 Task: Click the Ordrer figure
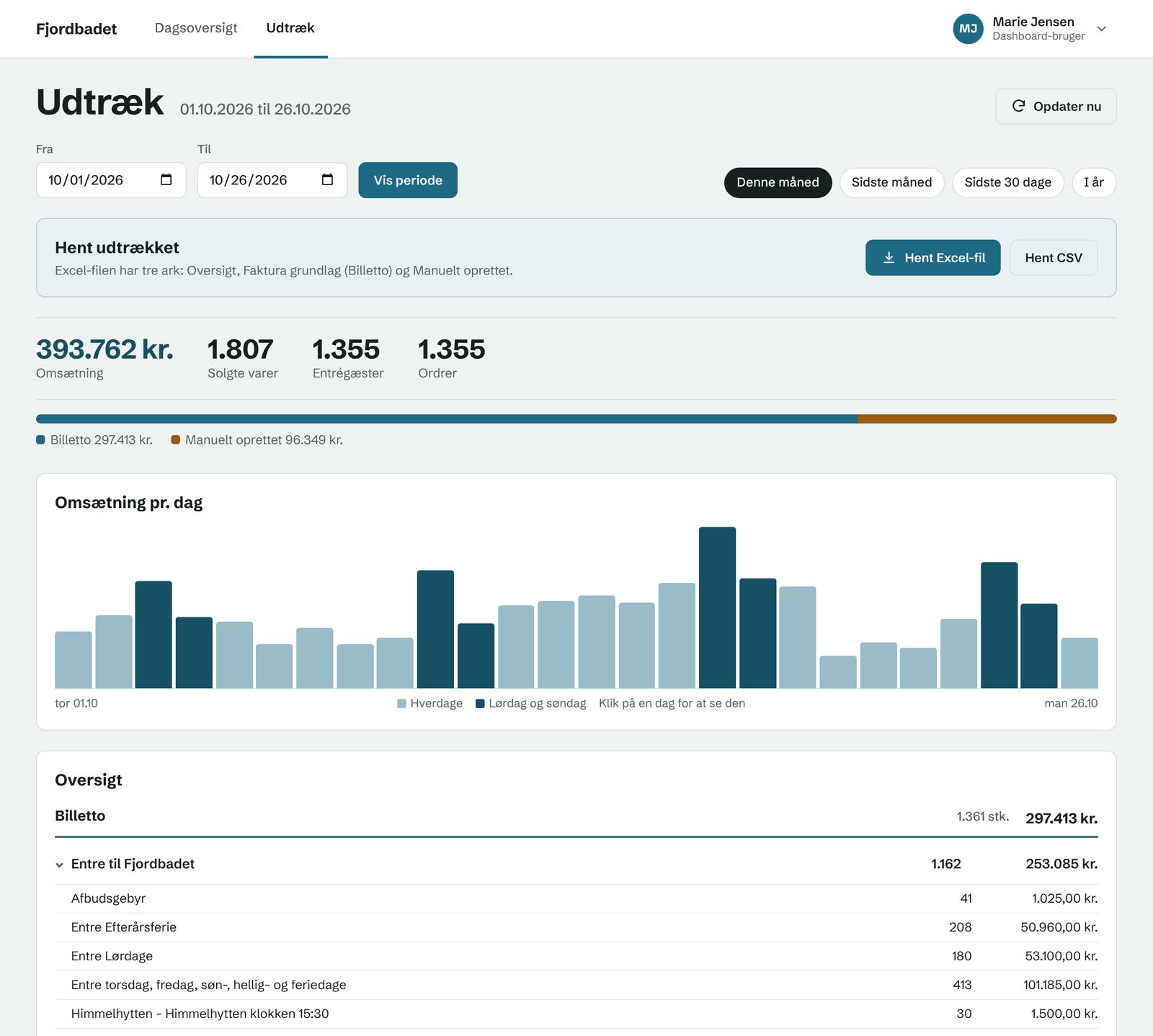pos(452,349)
